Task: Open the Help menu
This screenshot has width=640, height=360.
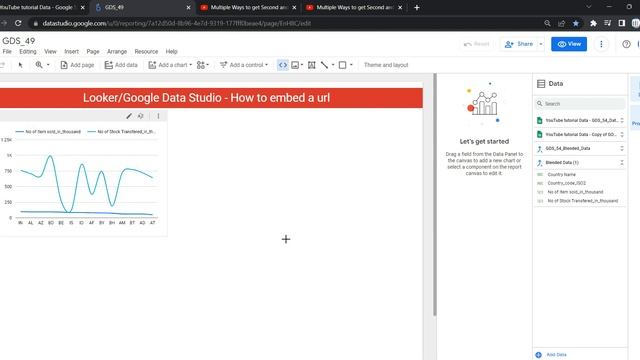Action: click(171, 51)
